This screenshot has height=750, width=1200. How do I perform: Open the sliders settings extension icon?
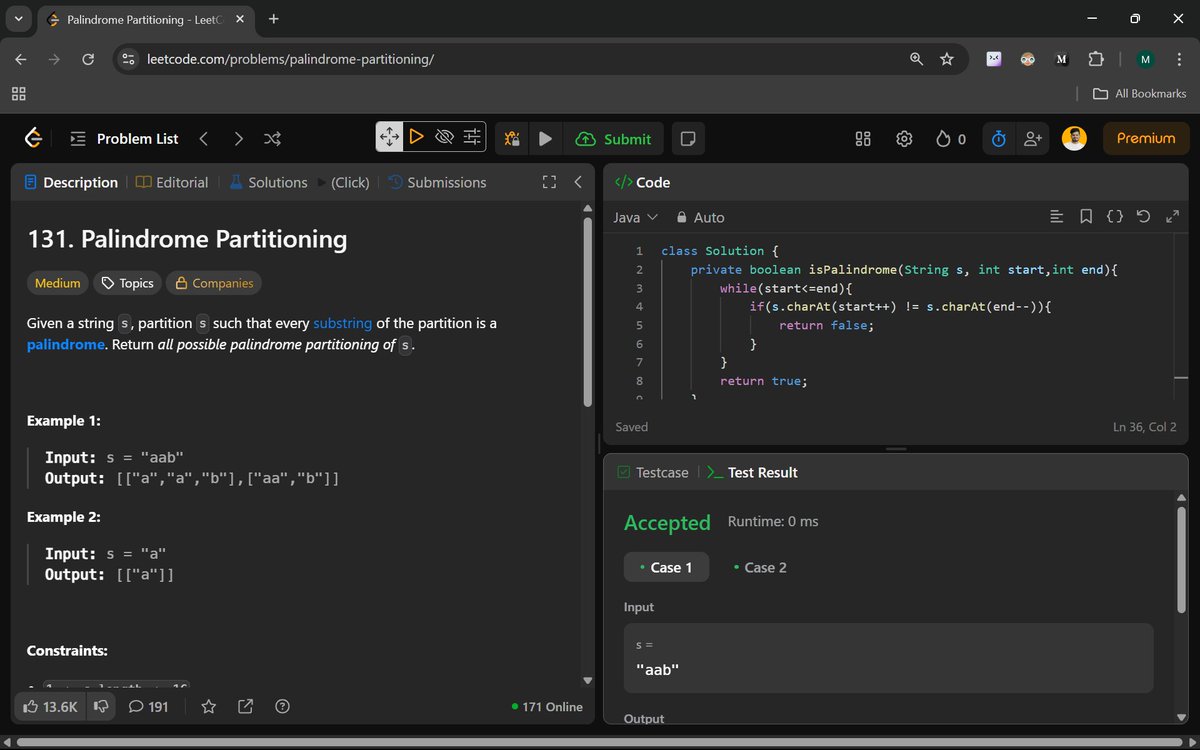(x=472, y=137)
